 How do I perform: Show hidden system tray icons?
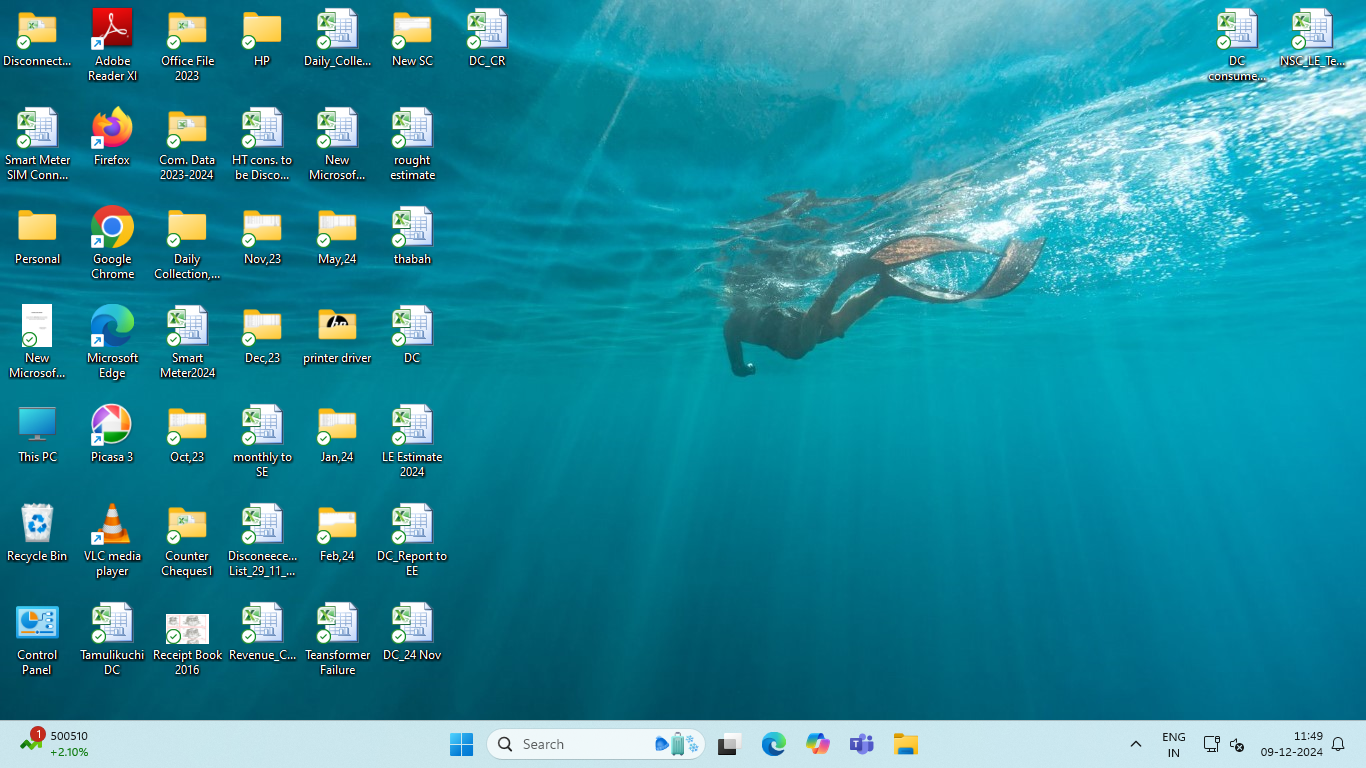pos(1135,744)
